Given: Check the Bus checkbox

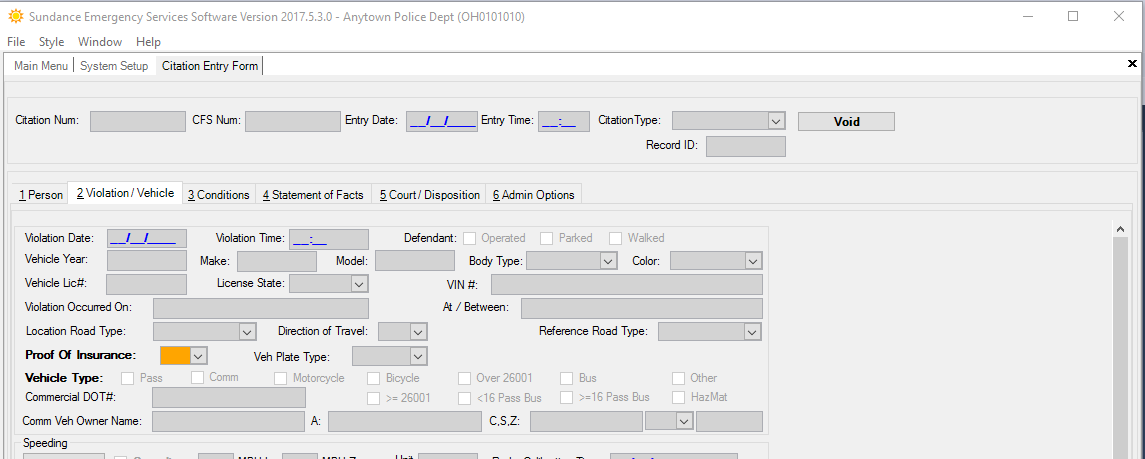Looking at the screenshot, I should tap(567, 378).
